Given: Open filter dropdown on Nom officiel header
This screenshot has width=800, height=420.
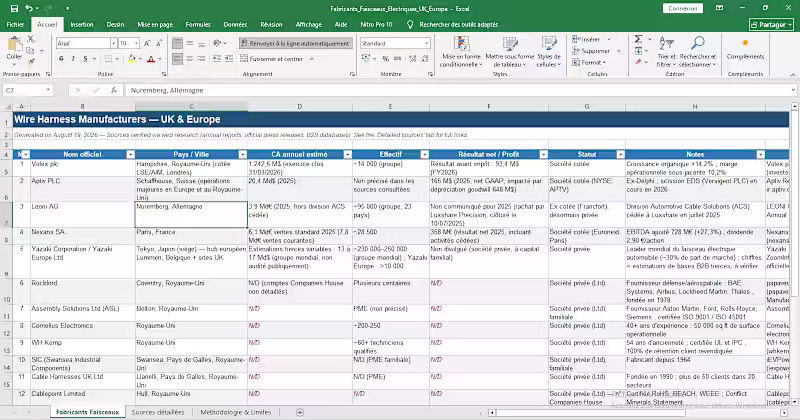Looking at the screenshot, I should pos(130,155).
